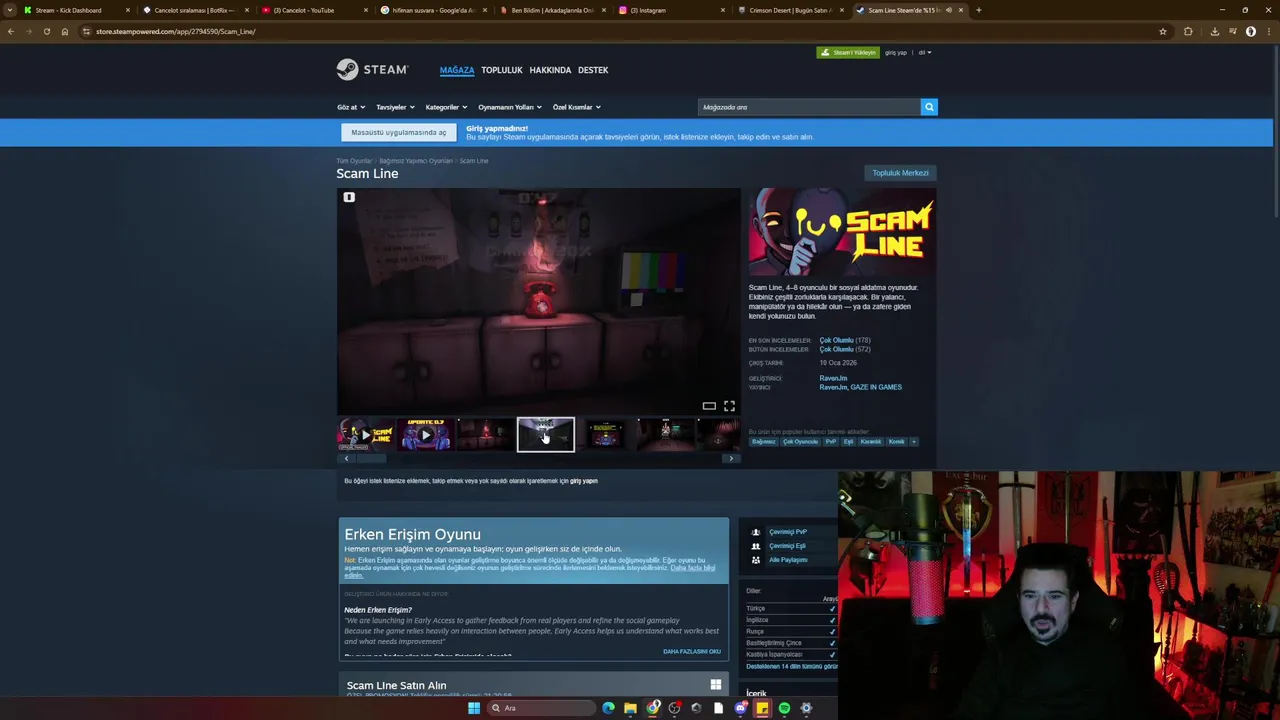Open the Özel Kısımlar dropdown
This screenshot has width=1280, height=720.
[577, 107]
